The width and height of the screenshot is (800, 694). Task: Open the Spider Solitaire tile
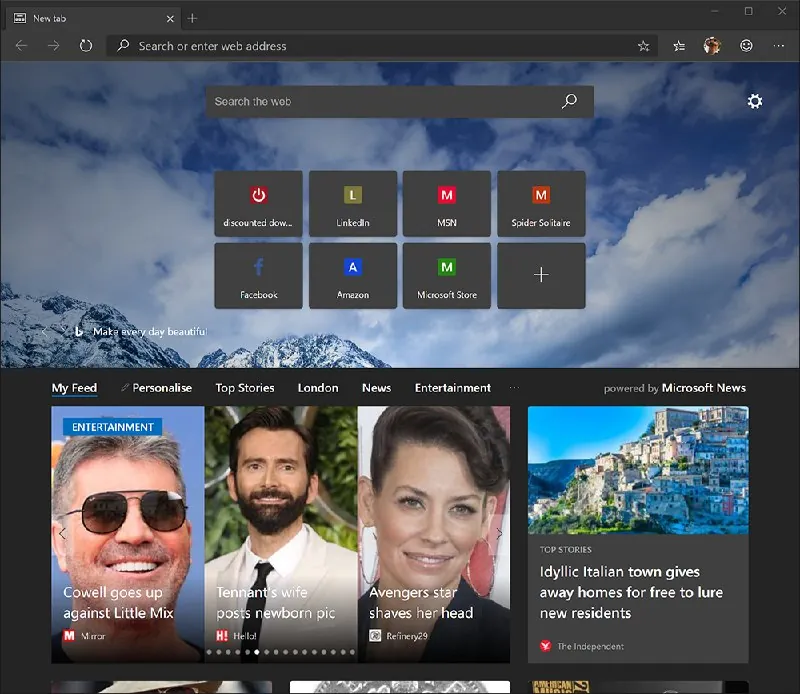point(541,204)
